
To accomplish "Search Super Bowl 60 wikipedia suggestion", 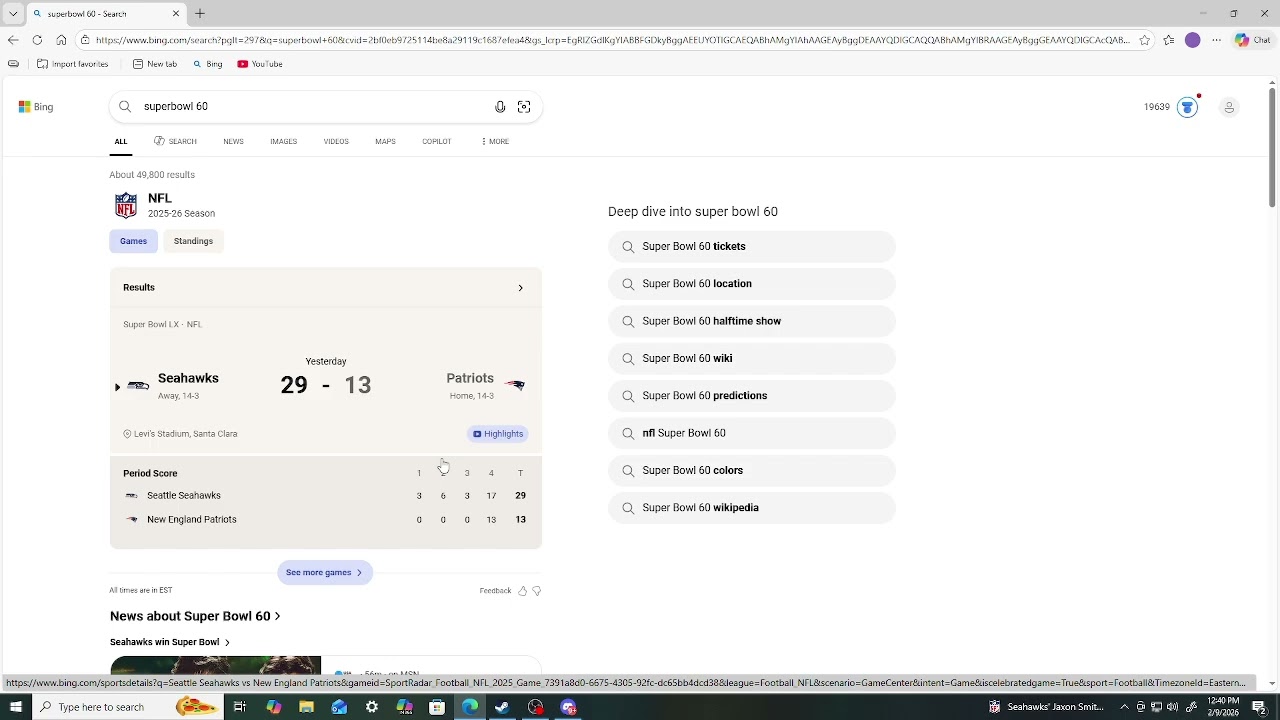I will [x=751, y=508].
